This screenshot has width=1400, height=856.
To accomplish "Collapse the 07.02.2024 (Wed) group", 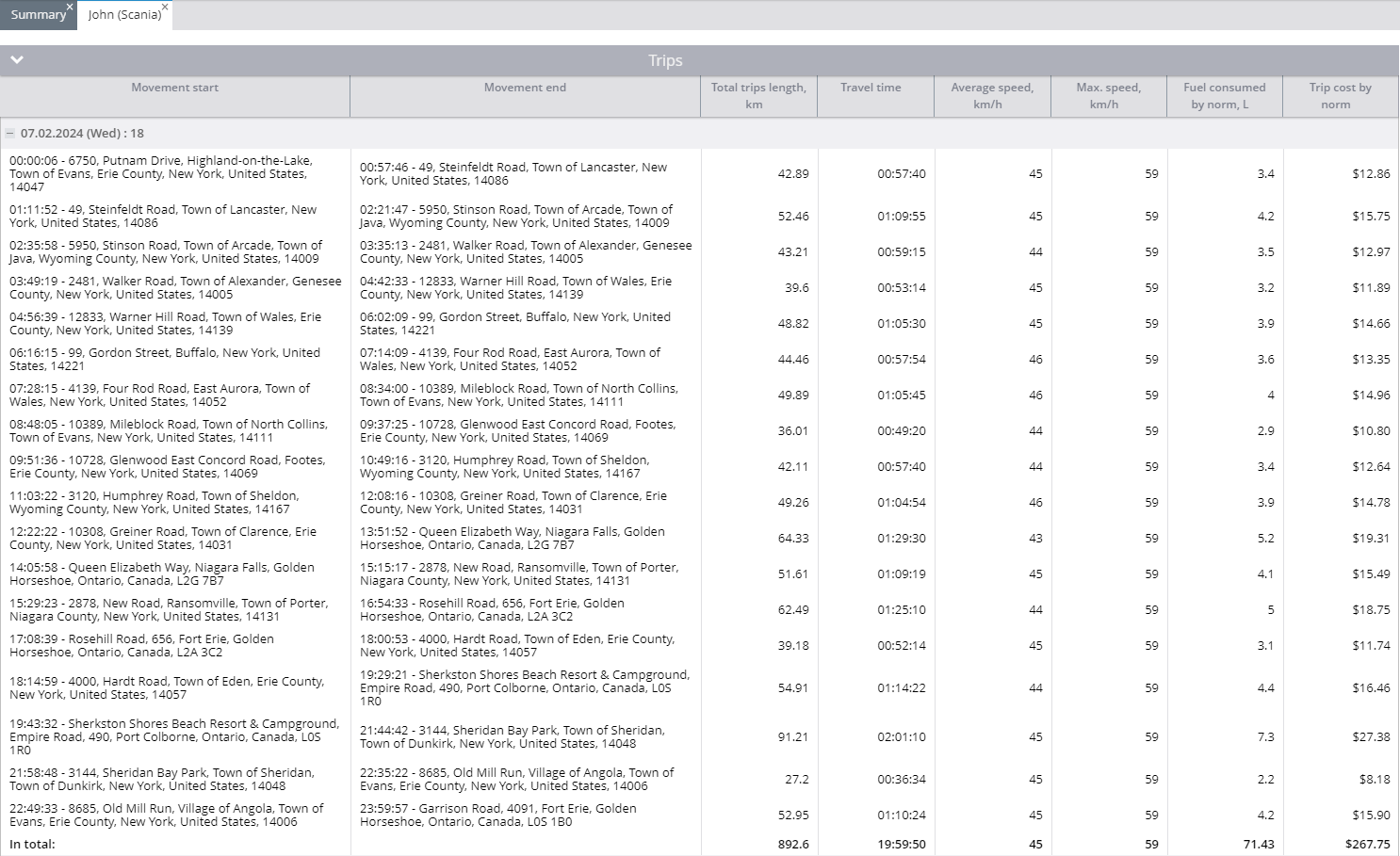I will pyautogui.click(x=10, y=134).
